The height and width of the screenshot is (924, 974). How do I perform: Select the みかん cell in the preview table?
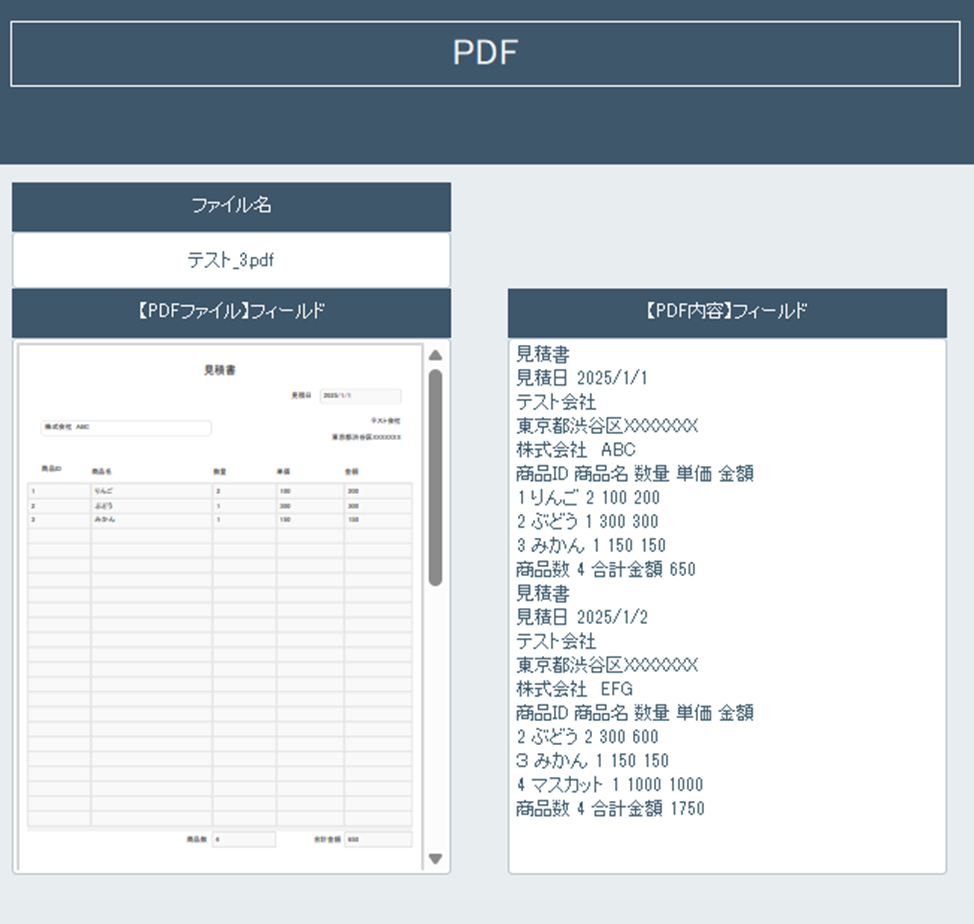(150, 520)
